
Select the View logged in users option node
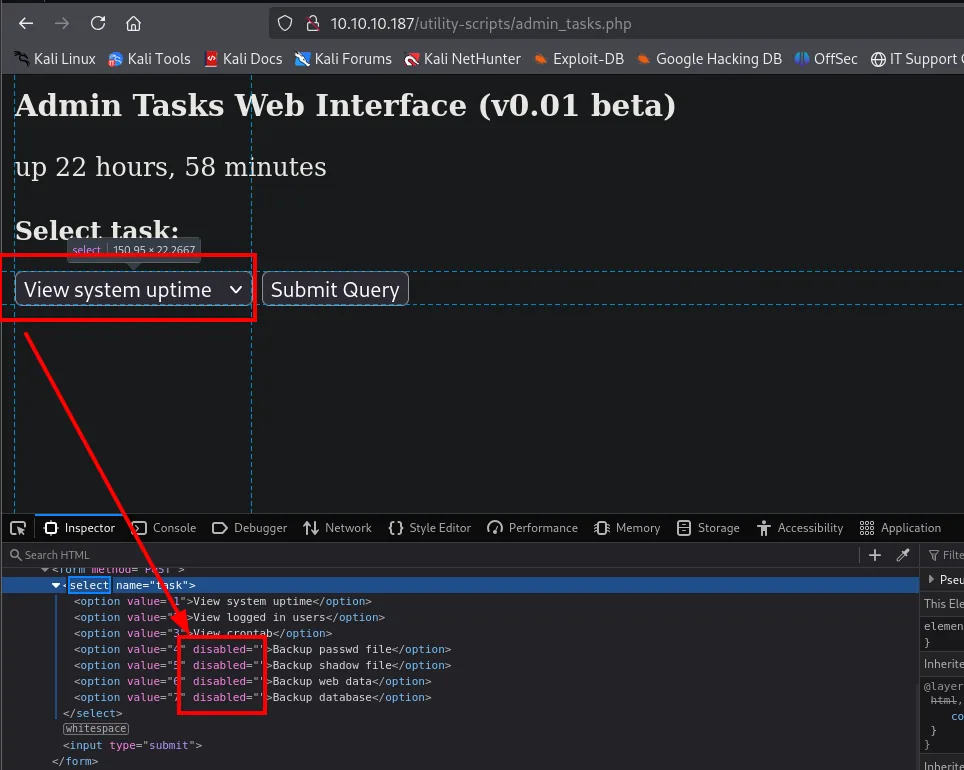point(229,617)
